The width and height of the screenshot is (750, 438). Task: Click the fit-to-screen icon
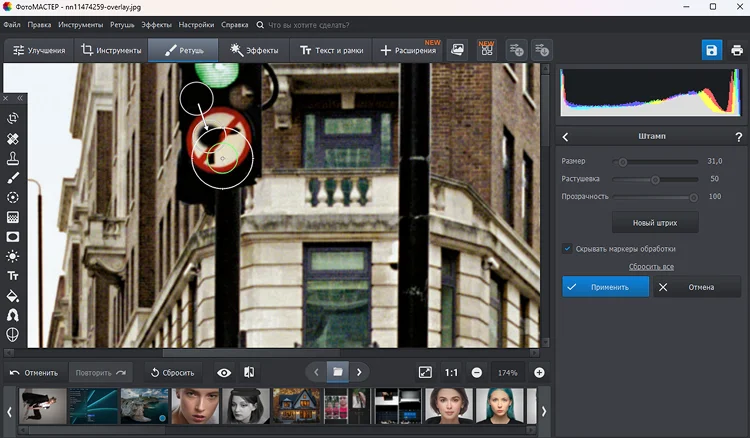425,372
